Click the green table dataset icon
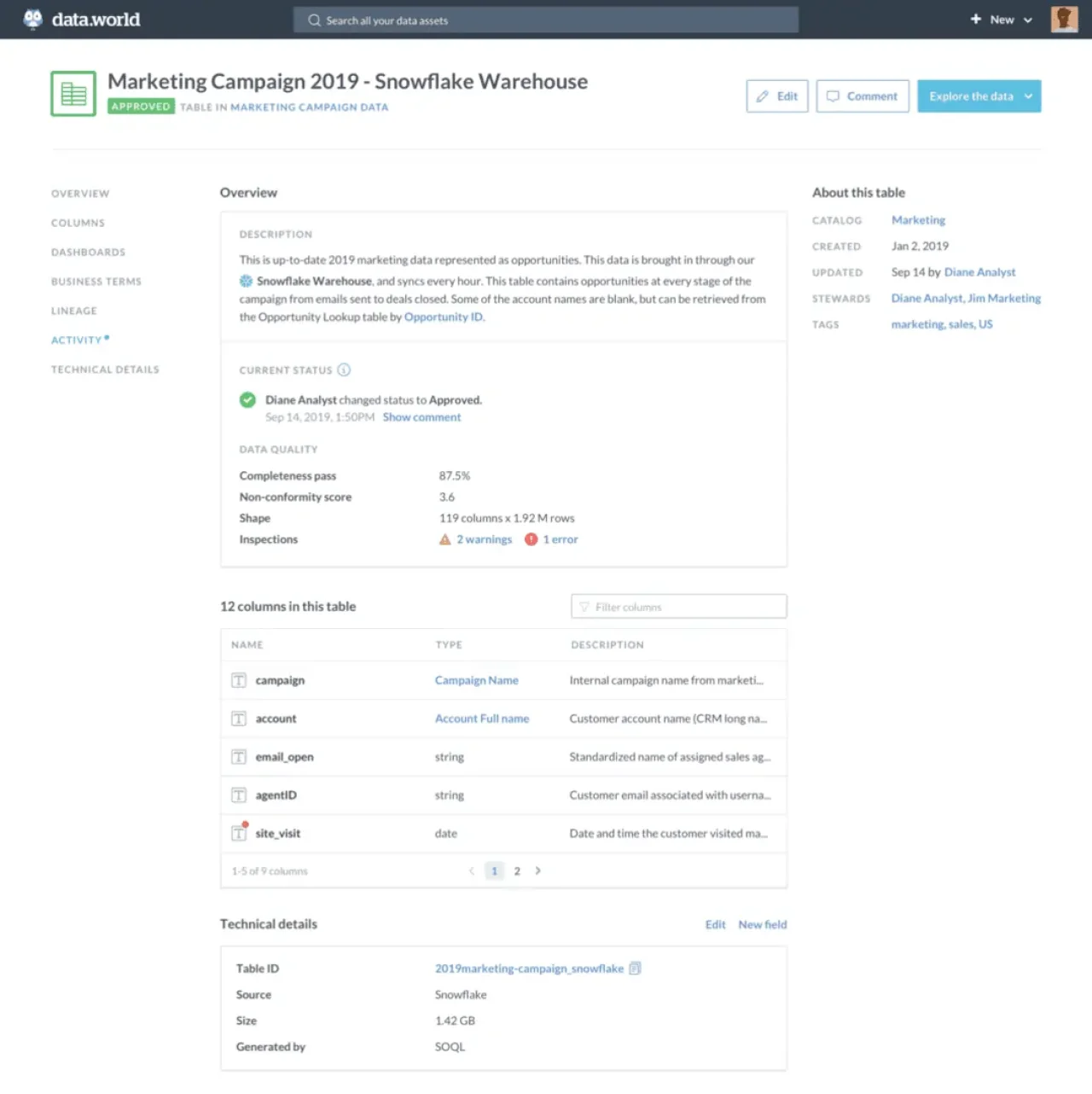 pyautogui.click(x=73, y=94)
